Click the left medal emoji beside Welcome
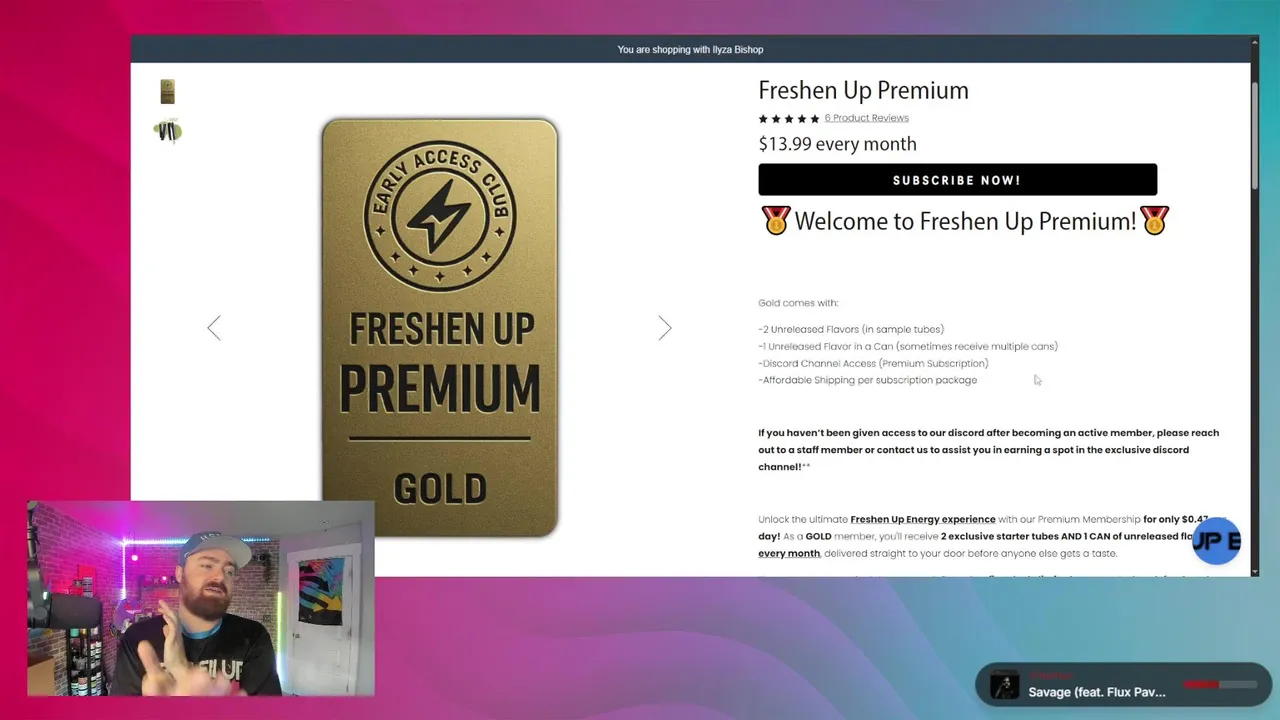1280x720 pixels. tap(776, 220)
